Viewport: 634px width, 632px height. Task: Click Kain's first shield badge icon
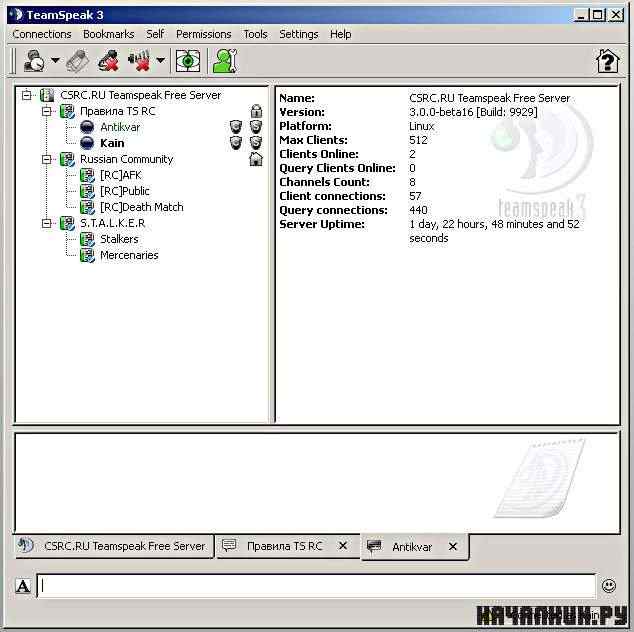(x=236, y=143)
